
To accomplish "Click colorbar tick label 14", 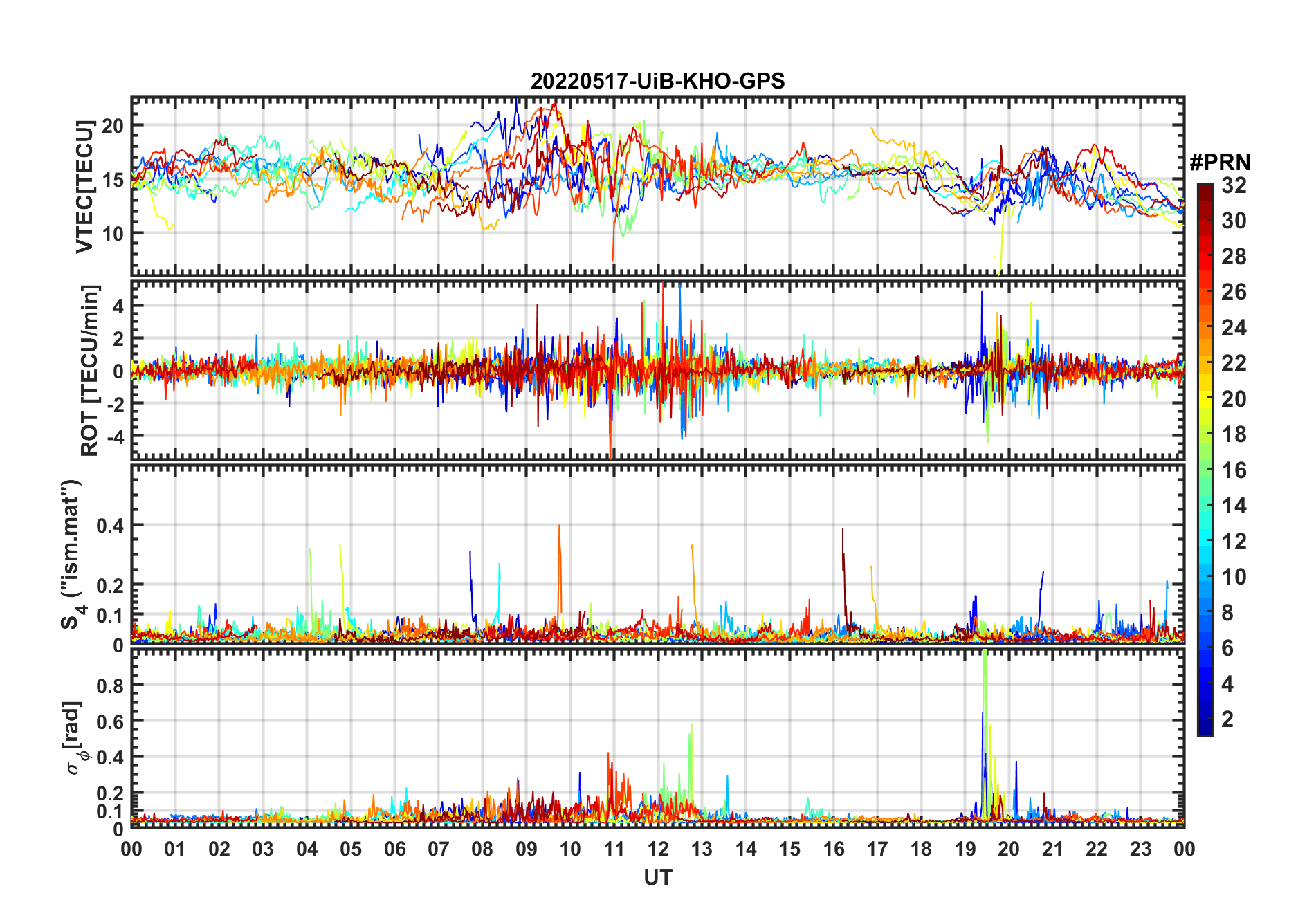I will tap(1234, 506).
